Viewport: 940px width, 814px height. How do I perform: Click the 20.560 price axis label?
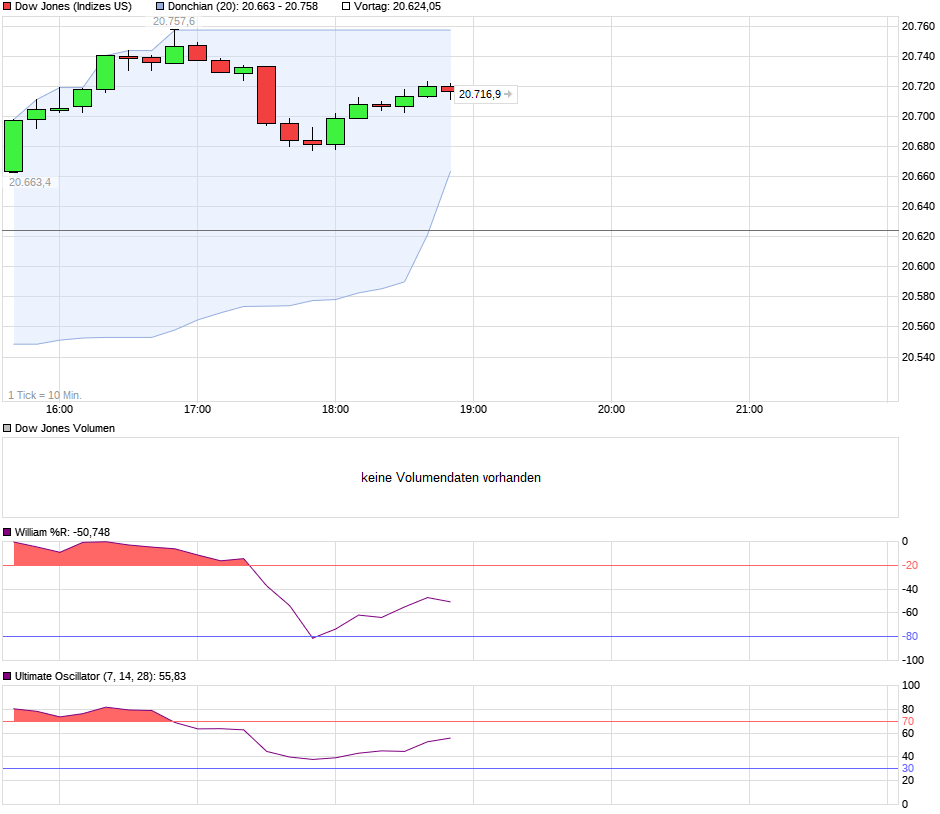(918, 327)
